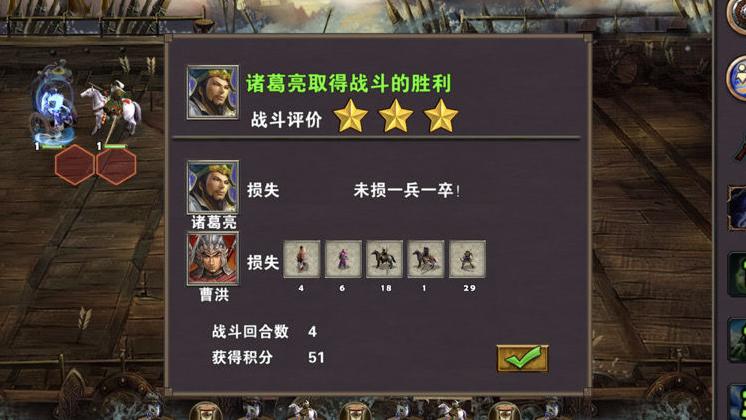
Task: Click the round person icon on right sidebar
Action: coord(737,78)
